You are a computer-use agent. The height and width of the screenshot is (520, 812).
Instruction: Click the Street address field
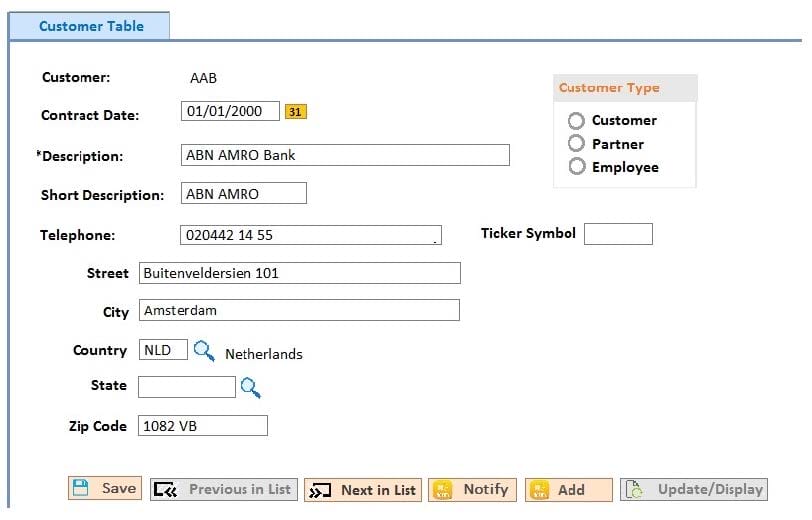[x=299, y=273]
